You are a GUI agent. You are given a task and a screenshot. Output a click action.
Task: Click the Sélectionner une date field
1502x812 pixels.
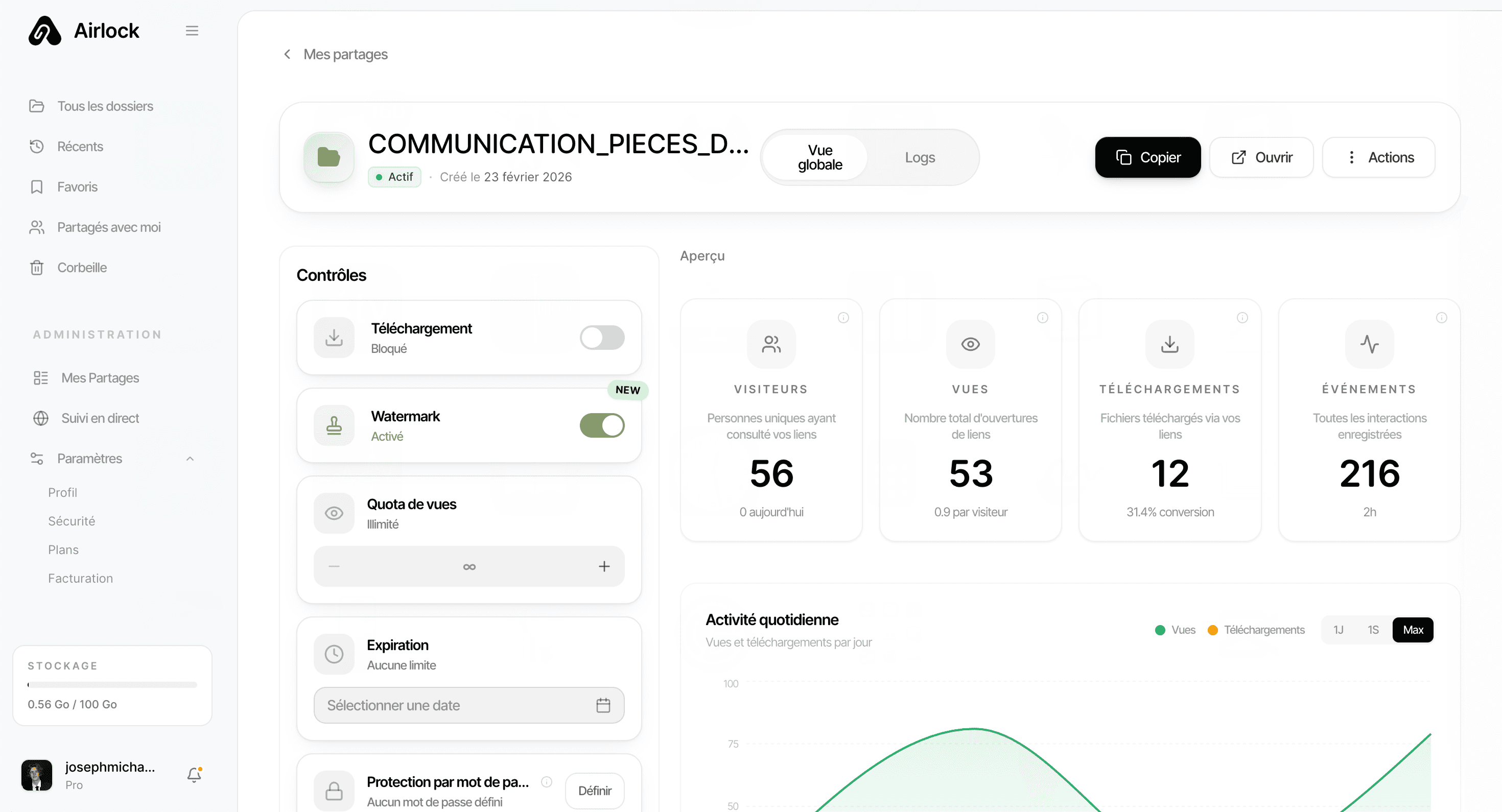pyautogui.click(x=470, y=705)
